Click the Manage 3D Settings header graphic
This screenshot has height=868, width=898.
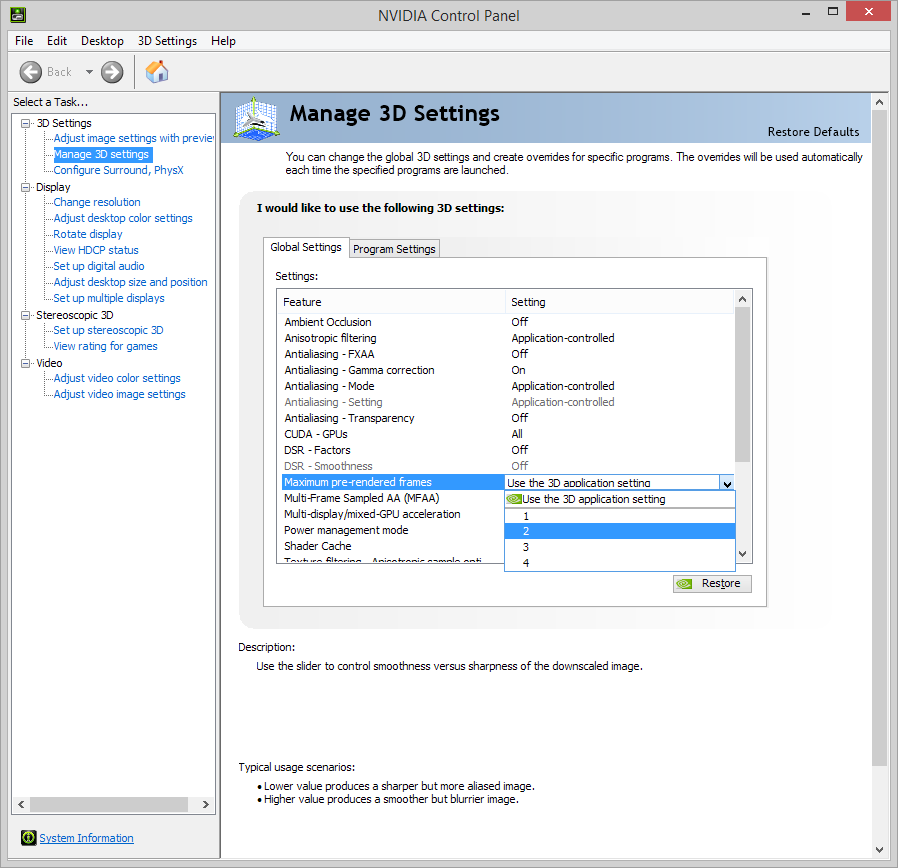click(256, 118)
